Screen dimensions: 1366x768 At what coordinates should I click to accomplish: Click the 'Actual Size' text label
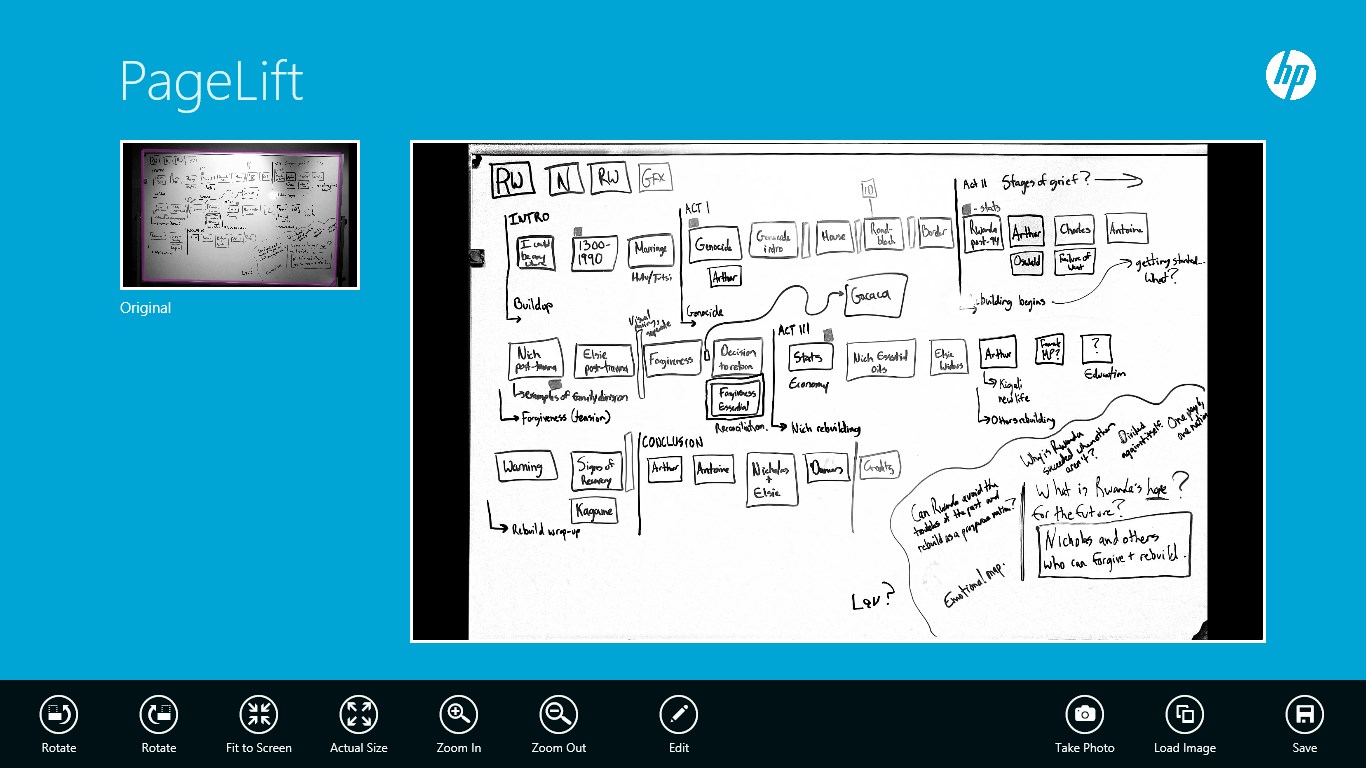click(x=359, y=748)
